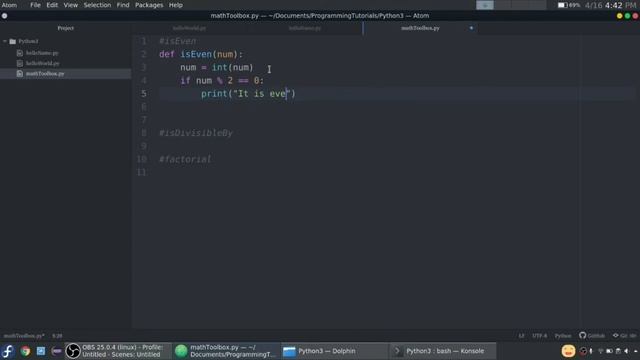
Task: Switch to the Python3 — Dolphin window
Action: pos(334,351)
